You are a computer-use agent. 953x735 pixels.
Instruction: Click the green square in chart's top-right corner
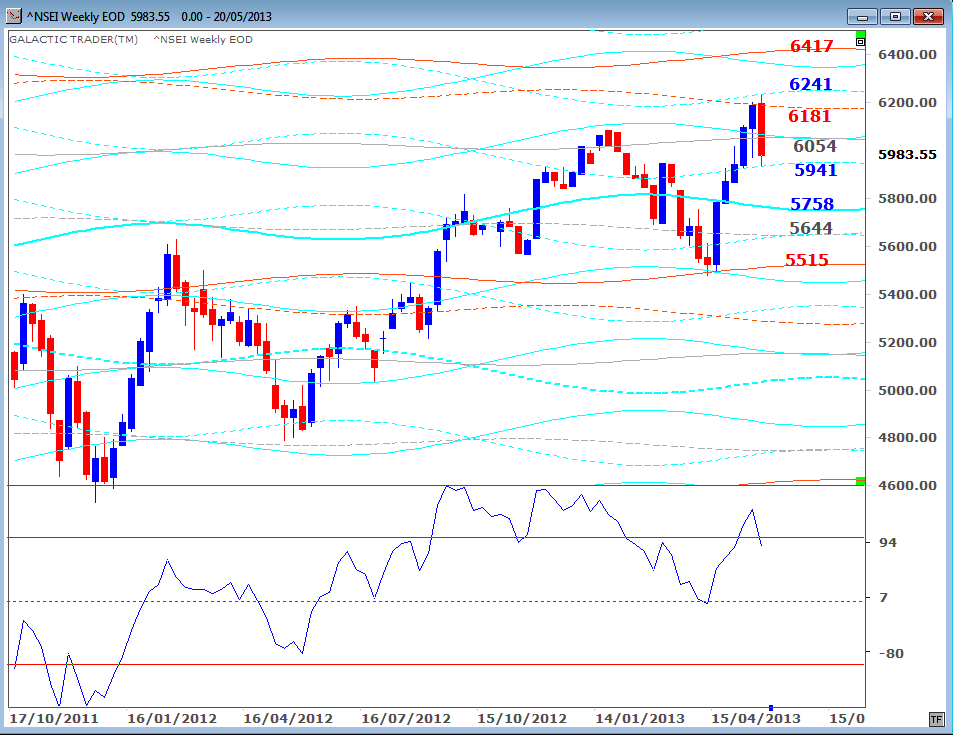click(x=860, y=34)
